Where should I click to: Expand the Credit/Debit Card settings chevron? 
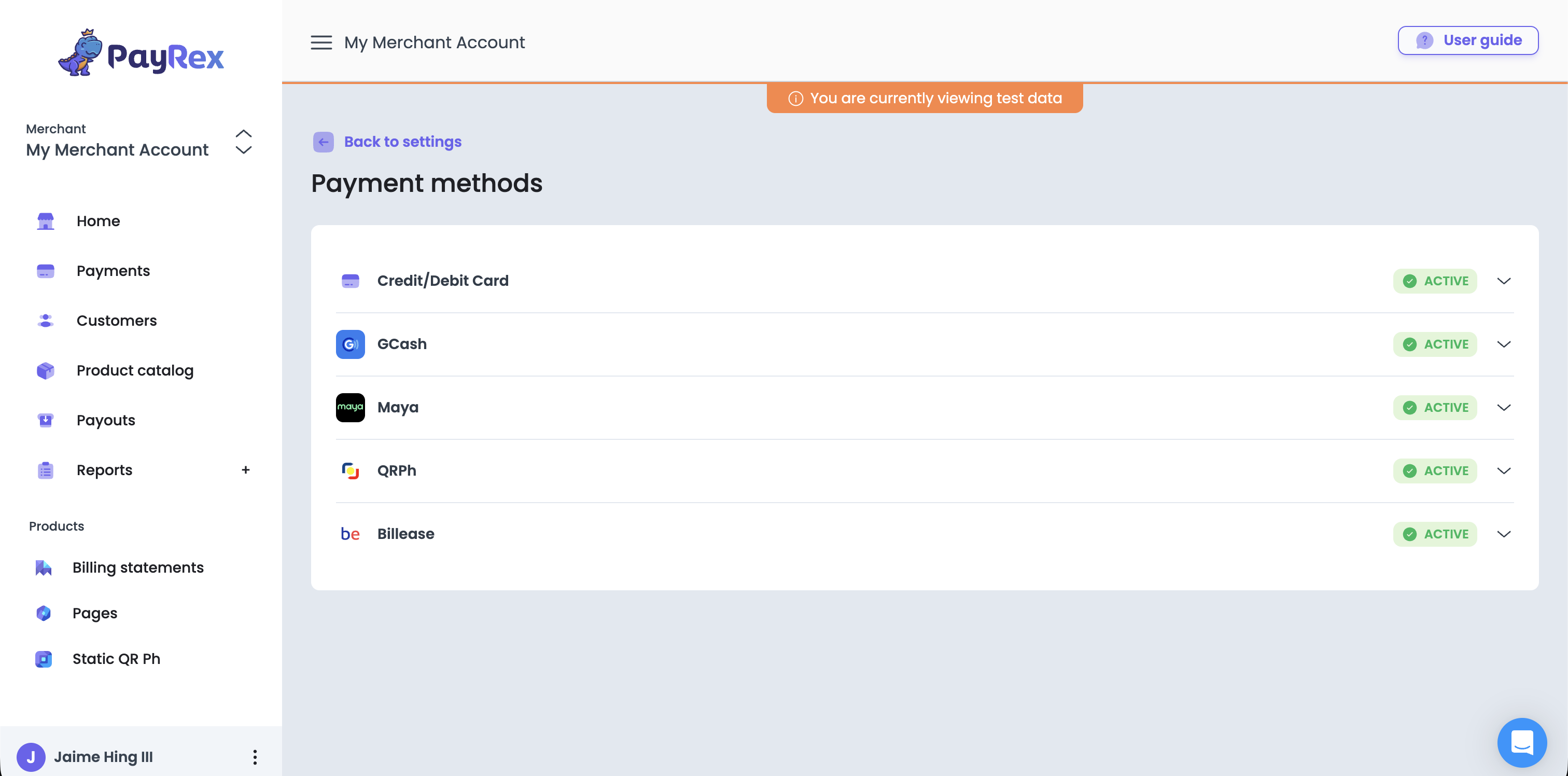[x=1504, y=281]
